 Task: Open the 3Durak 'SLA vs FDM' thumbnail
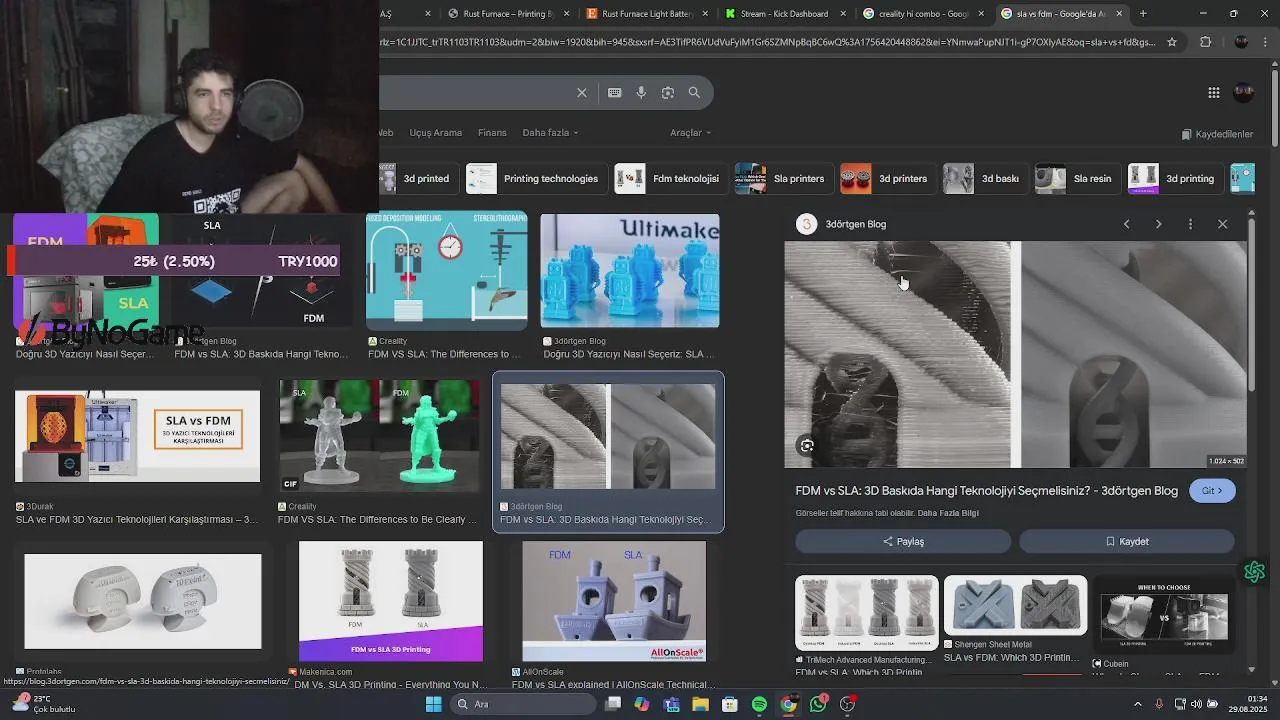tap(137, 437)
